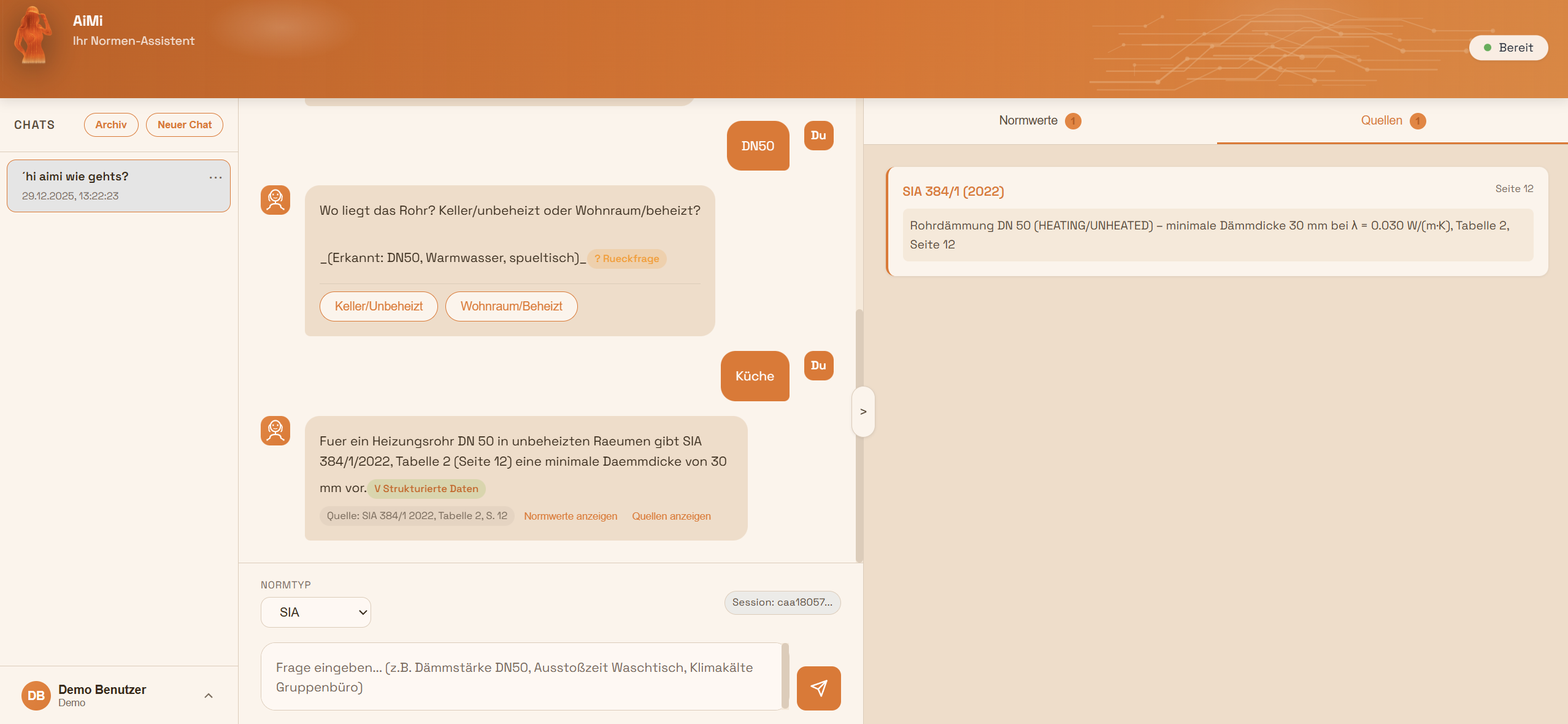The height and width of the screenshot is (724, 1568).
Task: Open the Normtyp SIA dropdown
Action: [315, 612]
